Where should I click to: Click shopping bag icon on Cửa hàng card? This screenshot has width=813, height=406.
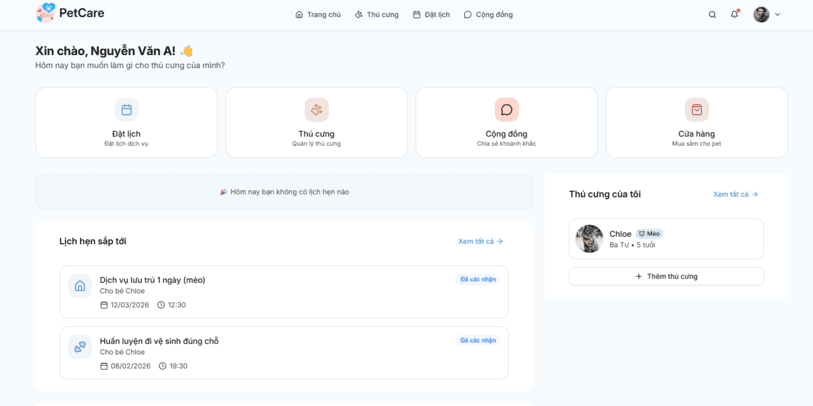point(697,109)
